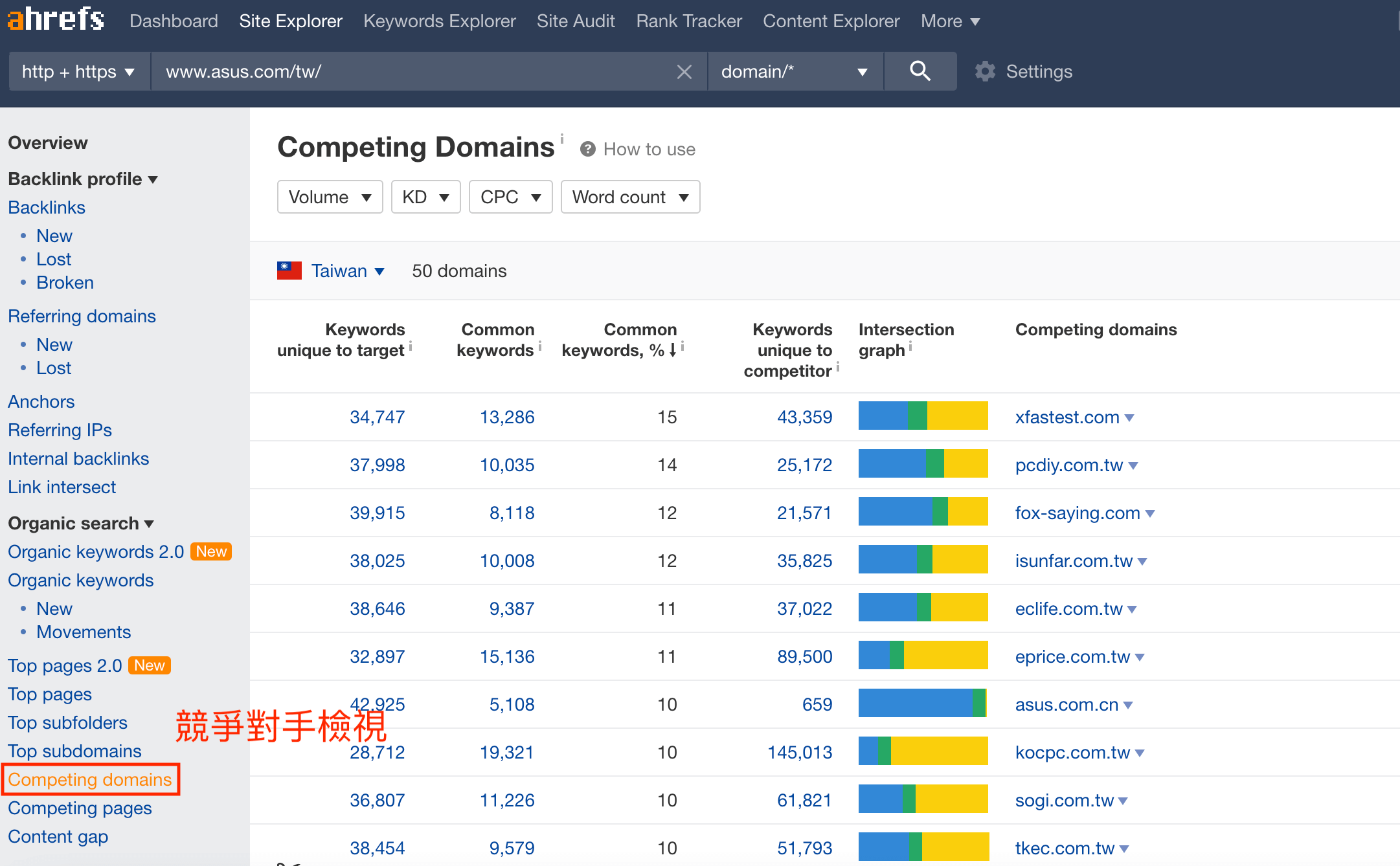Open the Taiwan country selector
Screen dimensions: 1400x866
click(x=348, y=271)
